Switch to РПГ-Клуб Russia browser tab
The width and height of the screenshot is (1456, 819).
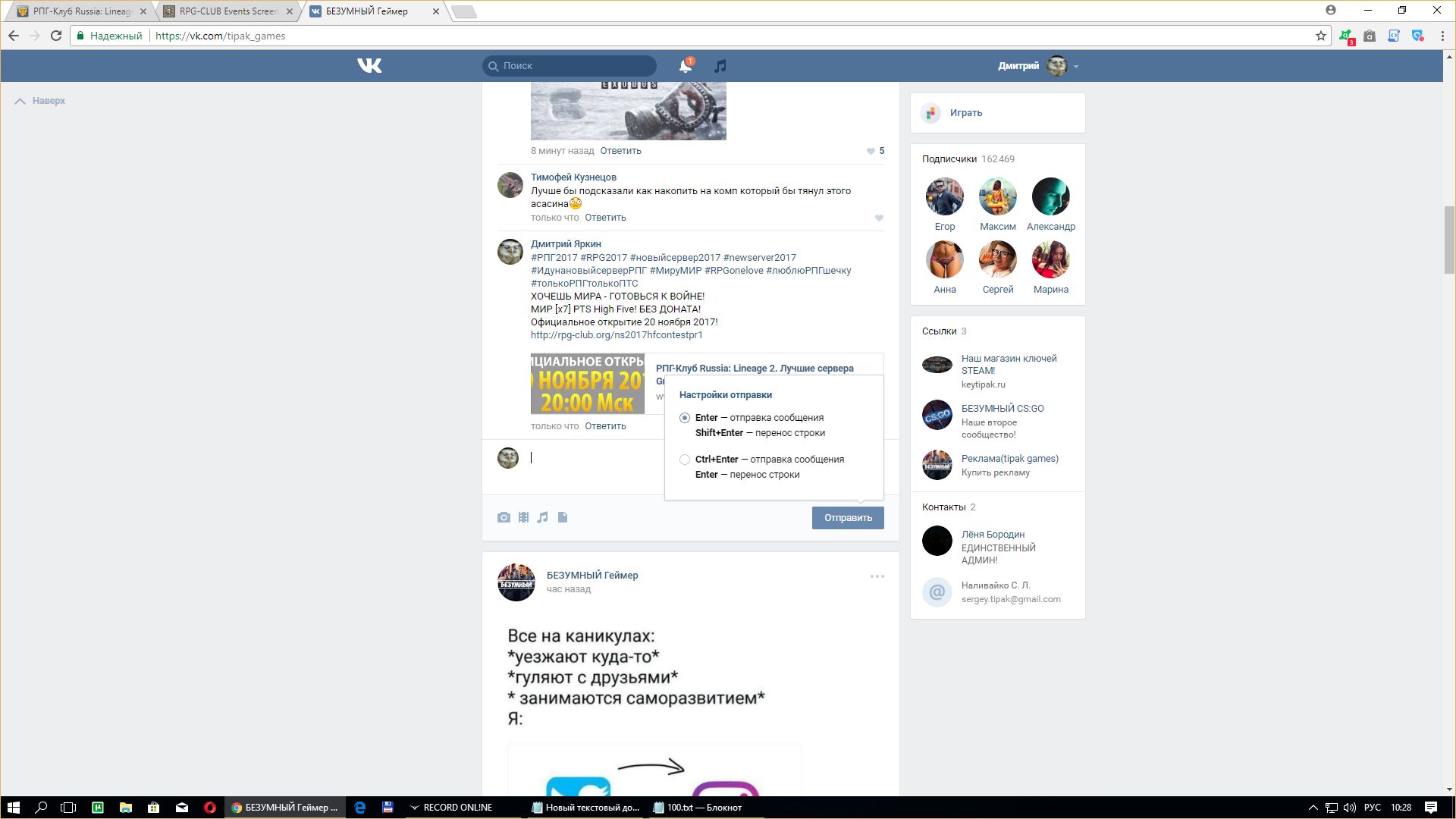pos(81,11)
